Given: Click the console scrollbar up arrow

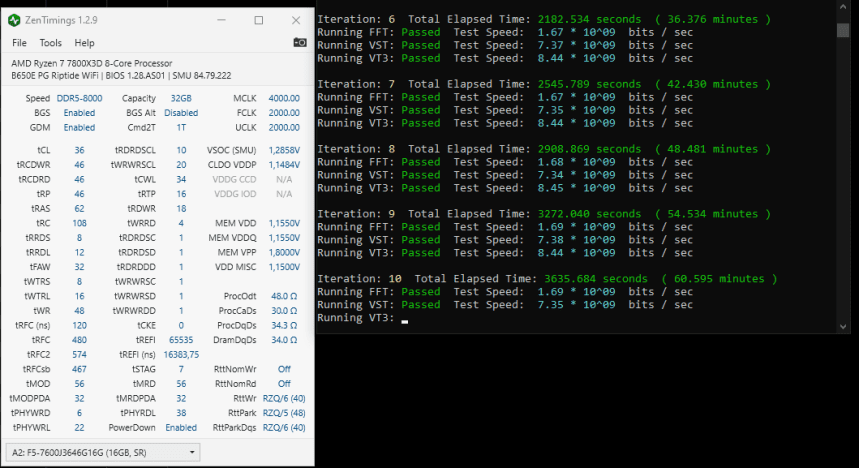Looking at the screenshot, I should click(x=843, y=7).
